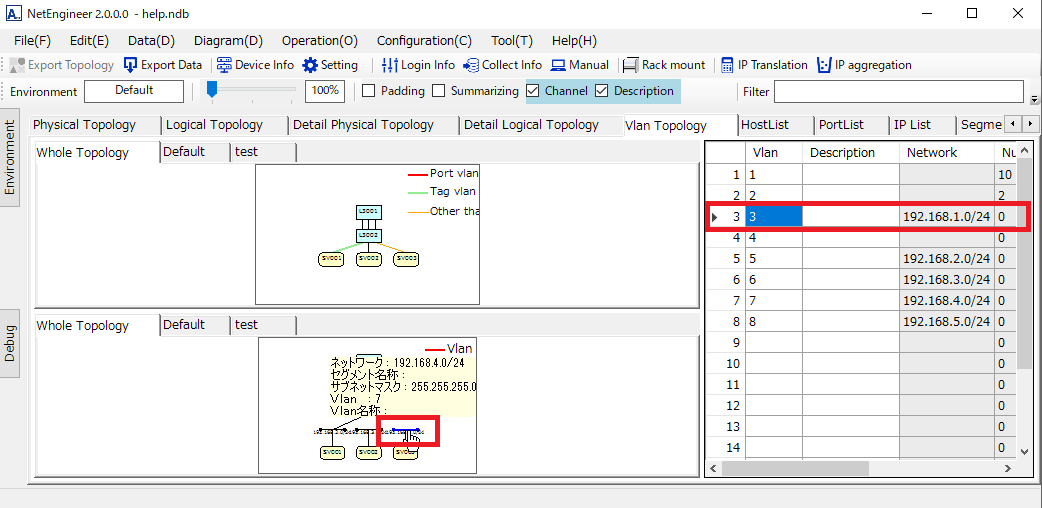Switch to the Physical Topology tab
Screen dimensions: 1042x508
tap(84, 125)
